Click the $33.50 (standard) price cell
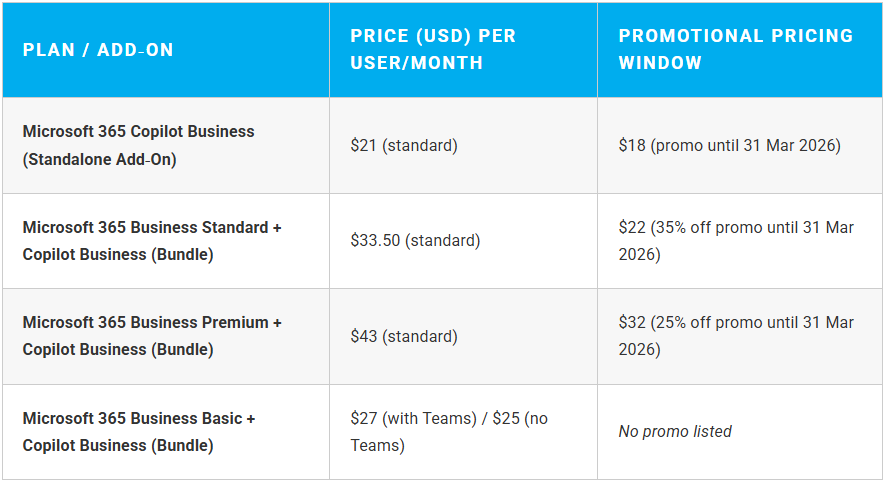Screen dimensions: 886x483 pos(415,241)
